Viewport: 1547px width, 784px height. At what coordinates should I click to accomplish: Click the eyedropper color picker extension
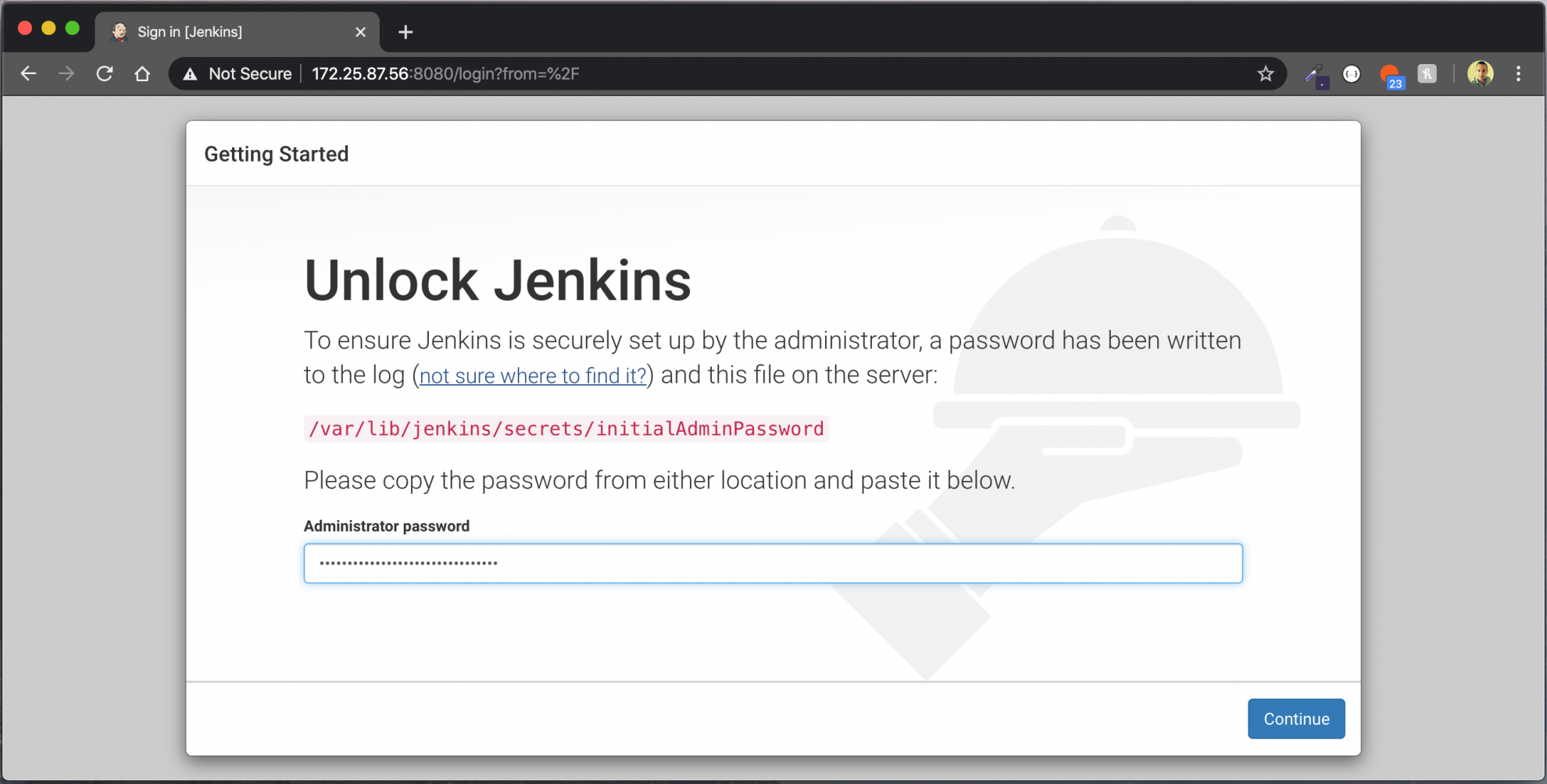point(1315,75)
